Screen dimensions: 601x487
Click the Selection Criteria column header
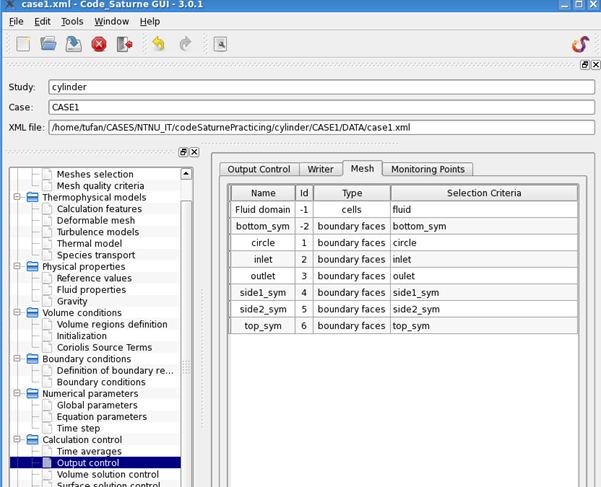click(x=484, y=193)
